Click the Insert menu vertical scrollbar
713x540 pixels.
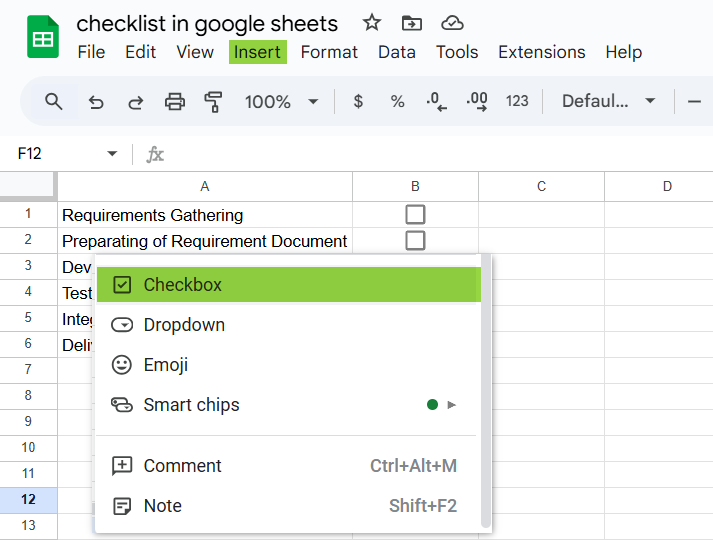click(x=486, y=391)
